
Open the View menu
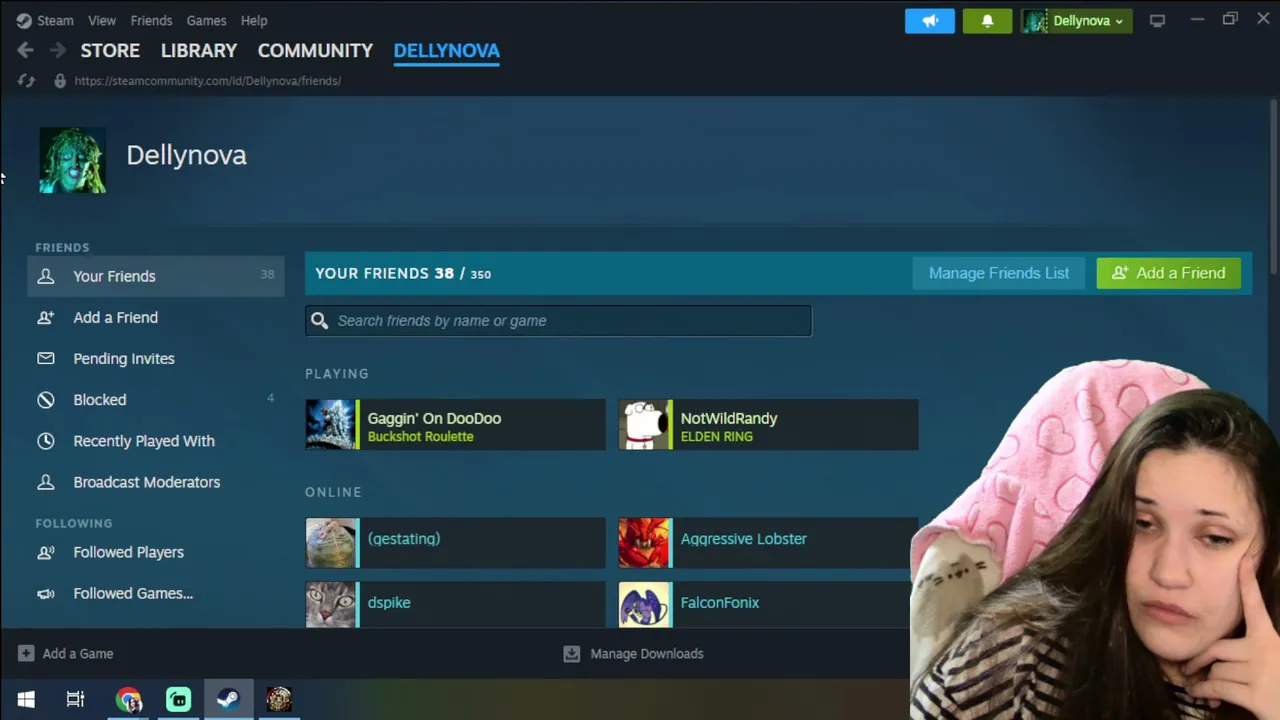(102, 20)
